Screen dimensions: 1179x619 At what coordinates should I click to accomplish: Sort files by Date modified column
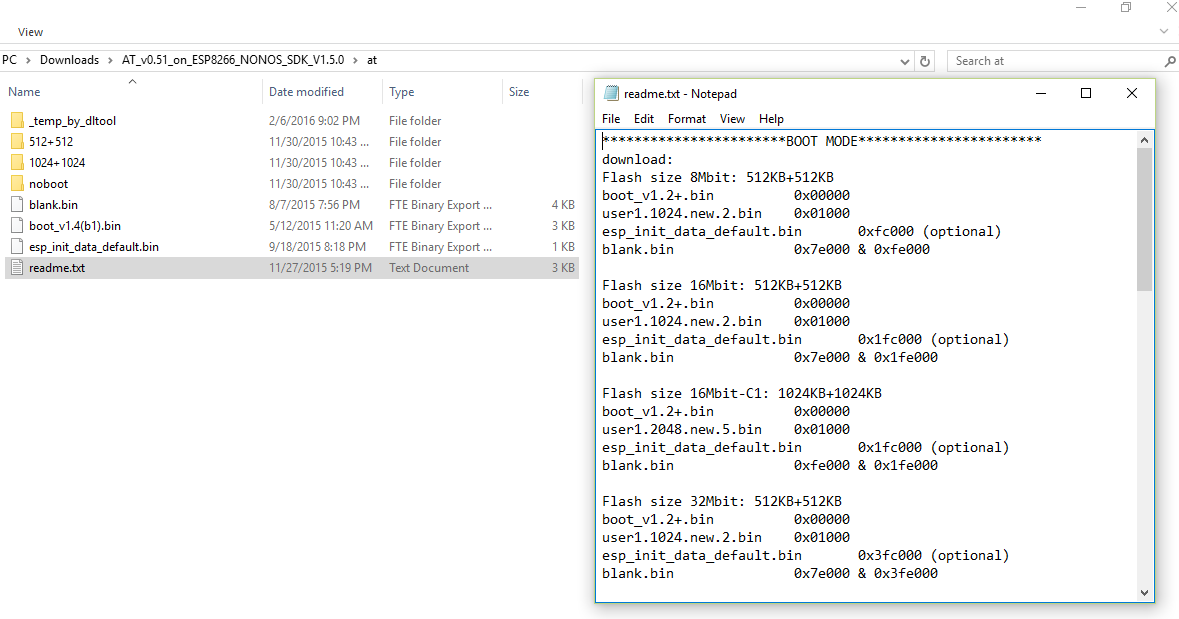click(x=306, y=92)
